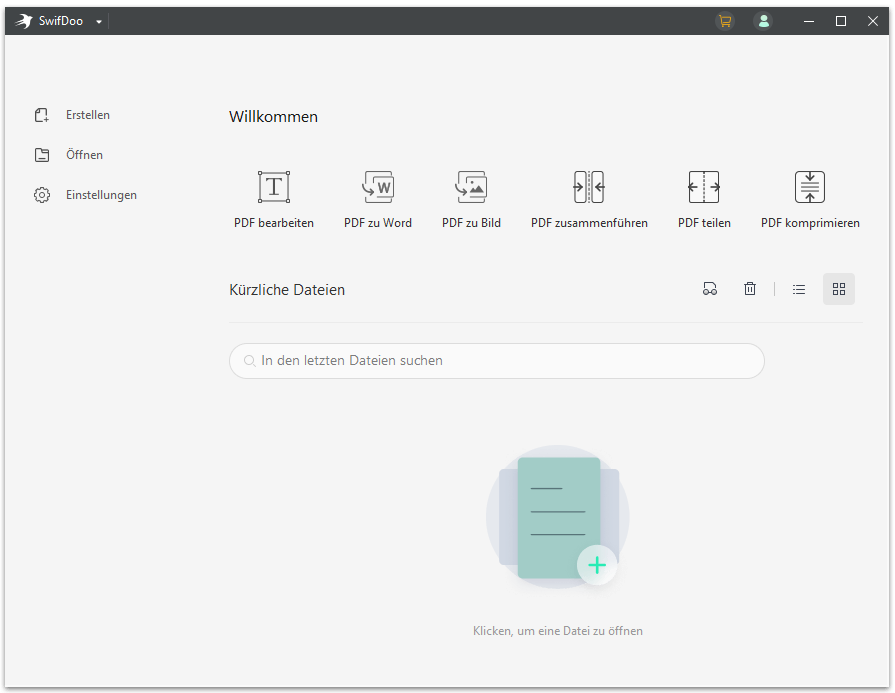Switch recent files to grid view

(x=839, y=289)
